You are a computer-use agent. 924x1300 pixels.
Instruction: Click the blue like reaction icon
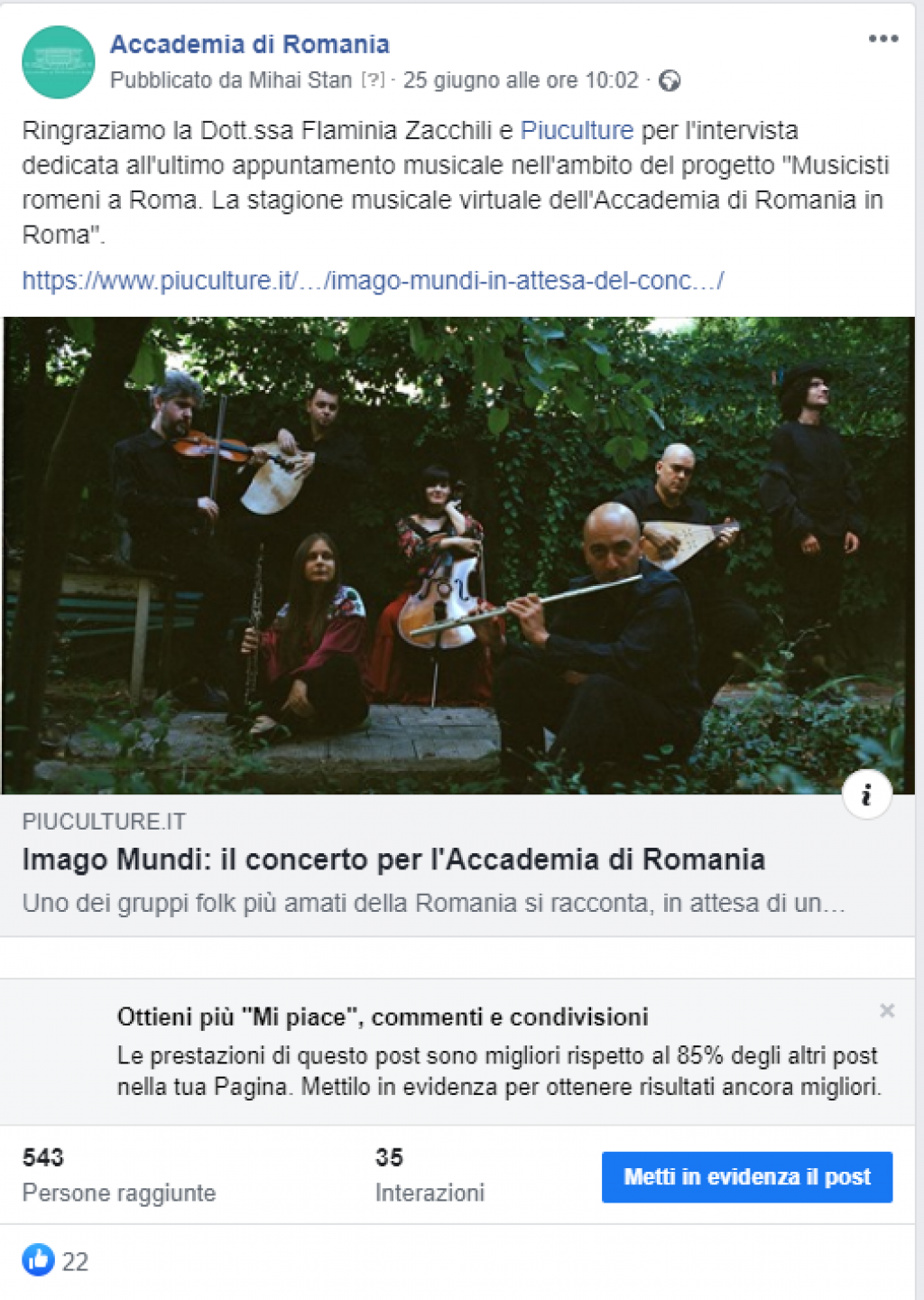(x=38, y=1259)
